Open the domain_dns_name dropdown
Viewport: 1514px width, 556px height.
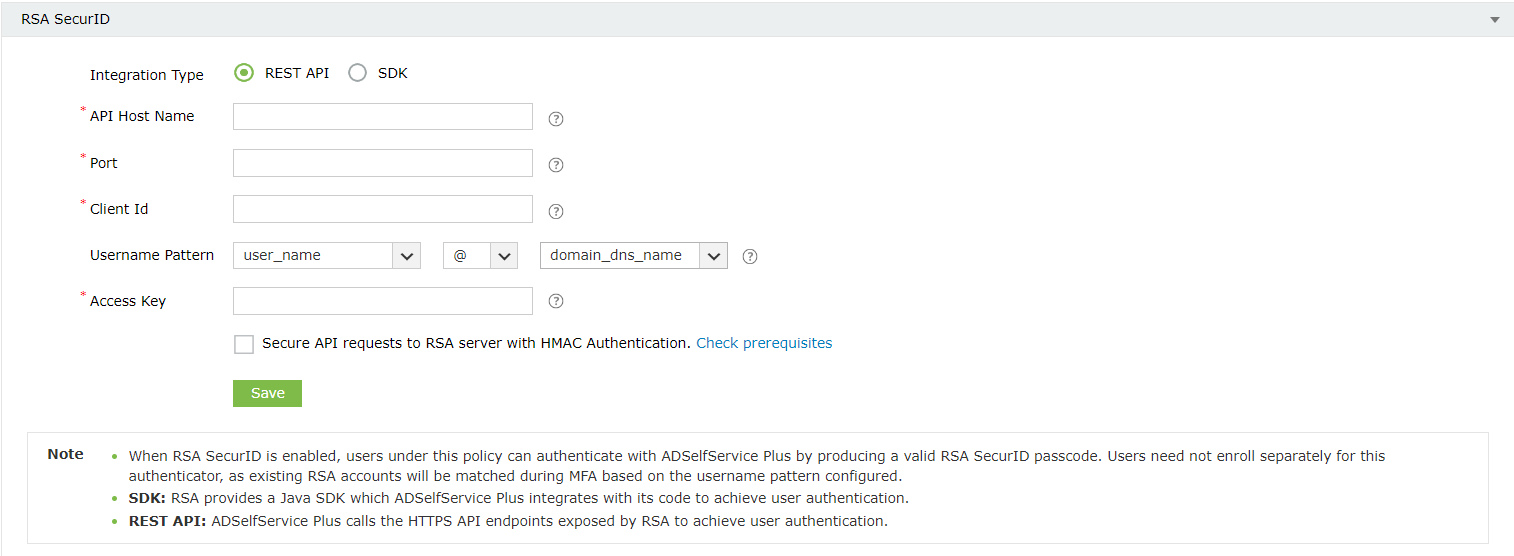(633, 256)
